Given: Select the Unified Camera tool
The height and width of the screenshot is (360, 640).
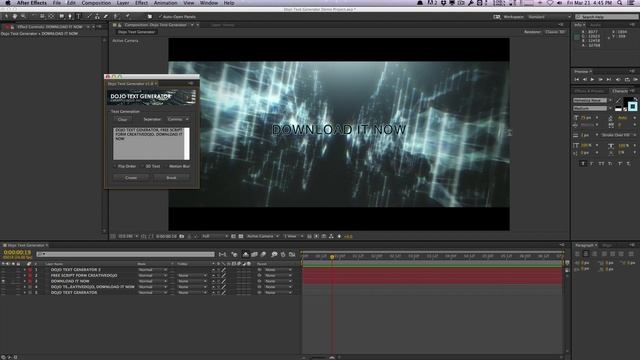Looking at the screenshot, I should 42,17.
